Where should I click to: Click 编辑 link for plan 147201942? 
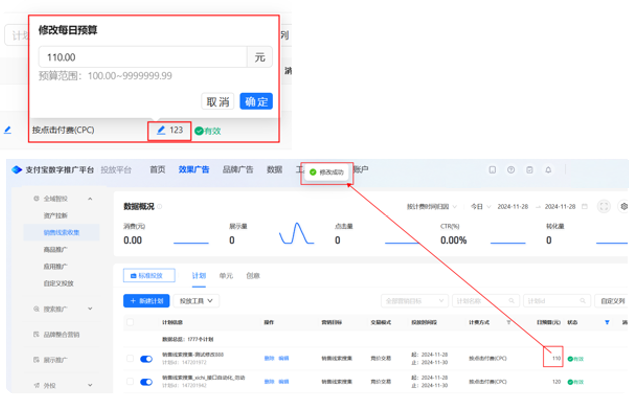[x=284, y=381]
